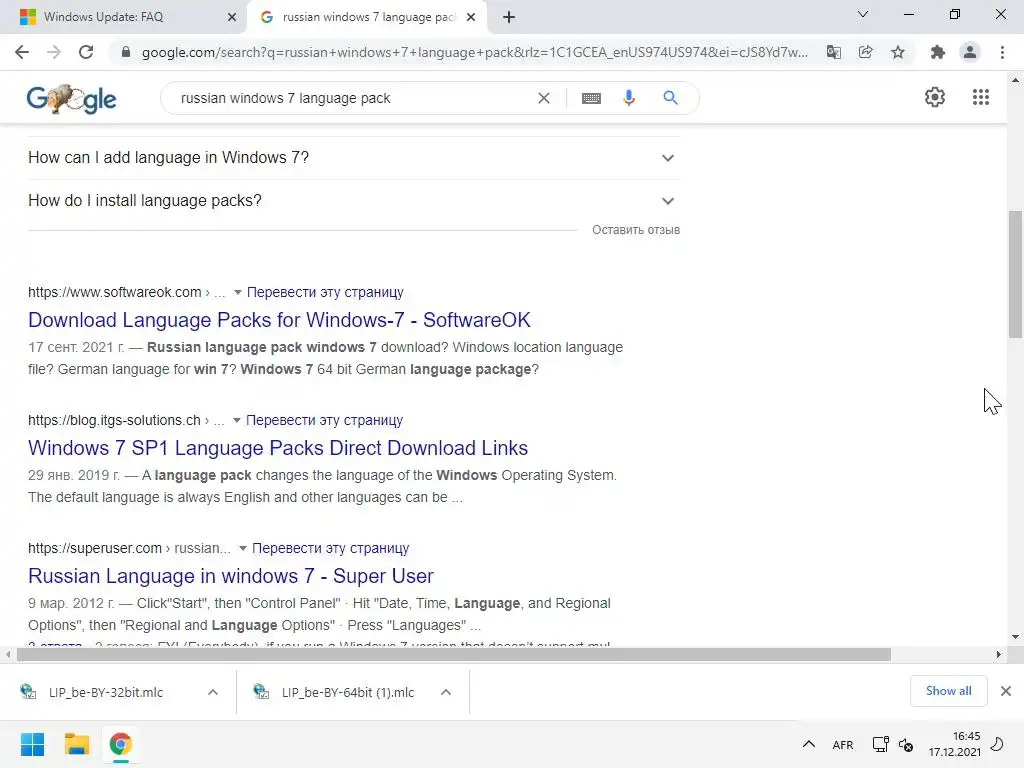The width and height of the screenshot is (1024, 768).
Task: Click the blue search magnifier button
Action: point(670,98)
